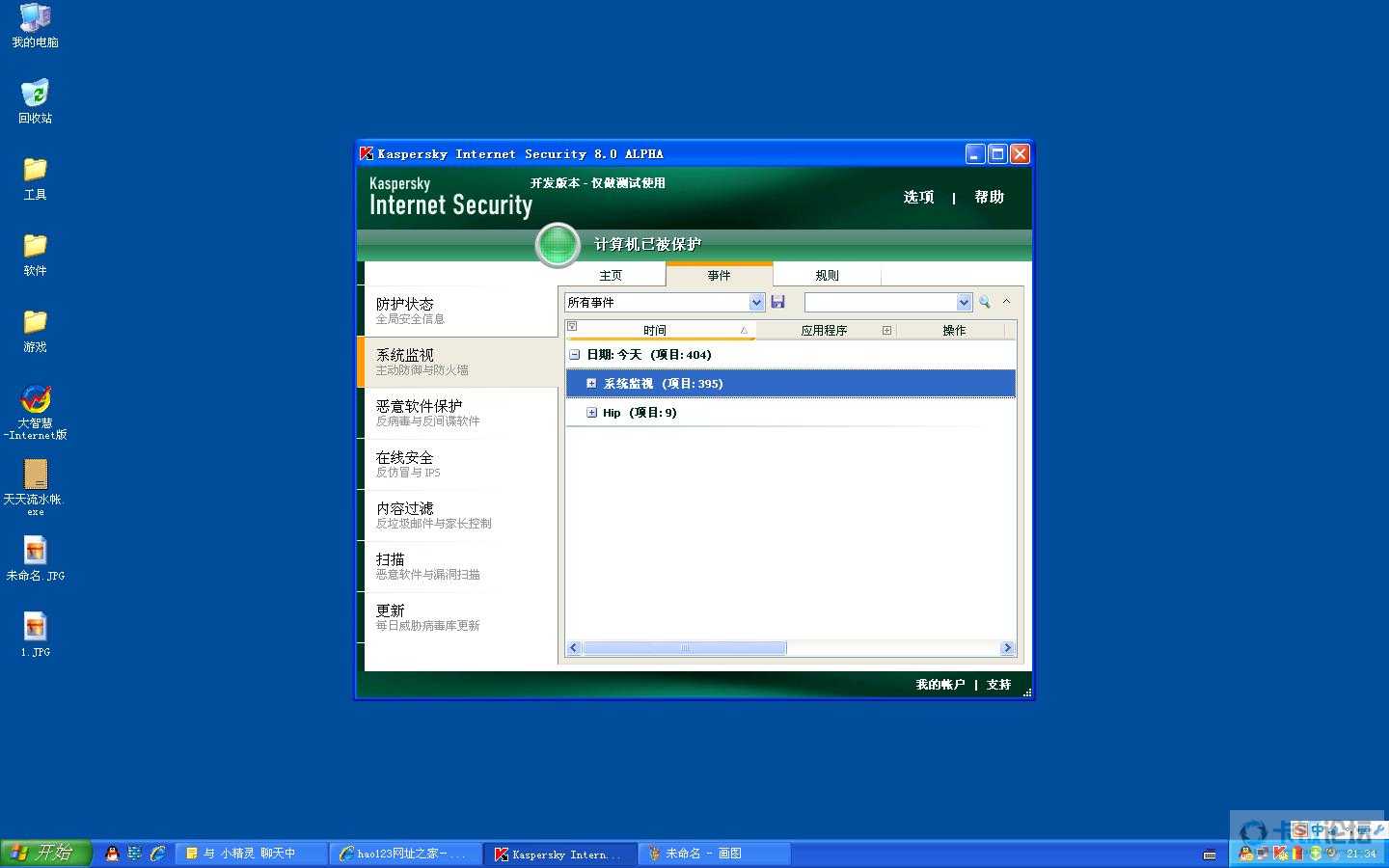Sort by 时间 column header
The height and width of the screenshot is (868, 1389).
click(655, 330)
